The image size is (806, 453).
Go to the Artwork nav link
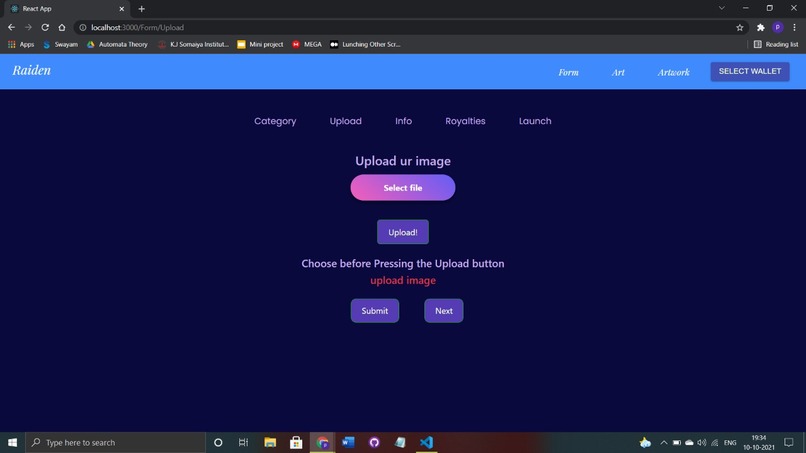[x=673, y=73]
